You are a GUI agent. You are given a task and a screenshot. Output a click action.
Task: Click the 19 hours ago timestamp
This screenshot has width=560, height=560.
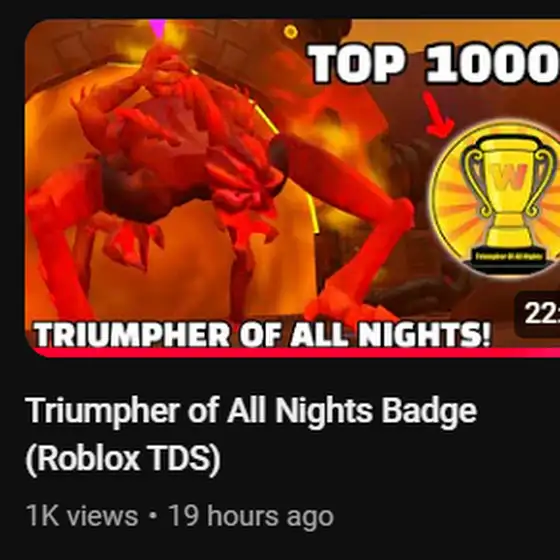tap(251, 516)
